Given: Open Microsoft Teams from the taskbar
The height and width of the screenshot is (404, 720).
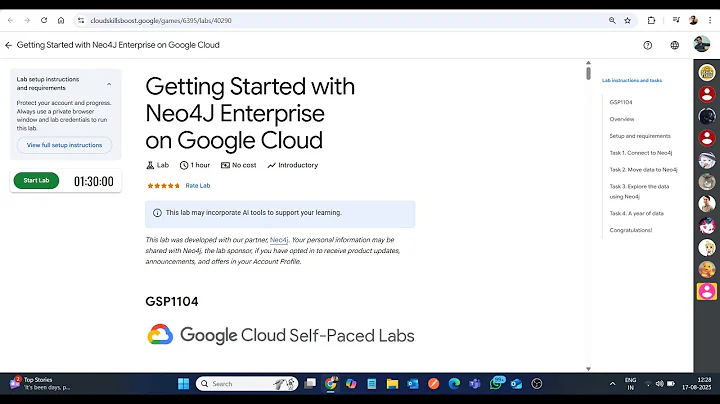Looking at the screenshot, I should (x=475, y=383).
